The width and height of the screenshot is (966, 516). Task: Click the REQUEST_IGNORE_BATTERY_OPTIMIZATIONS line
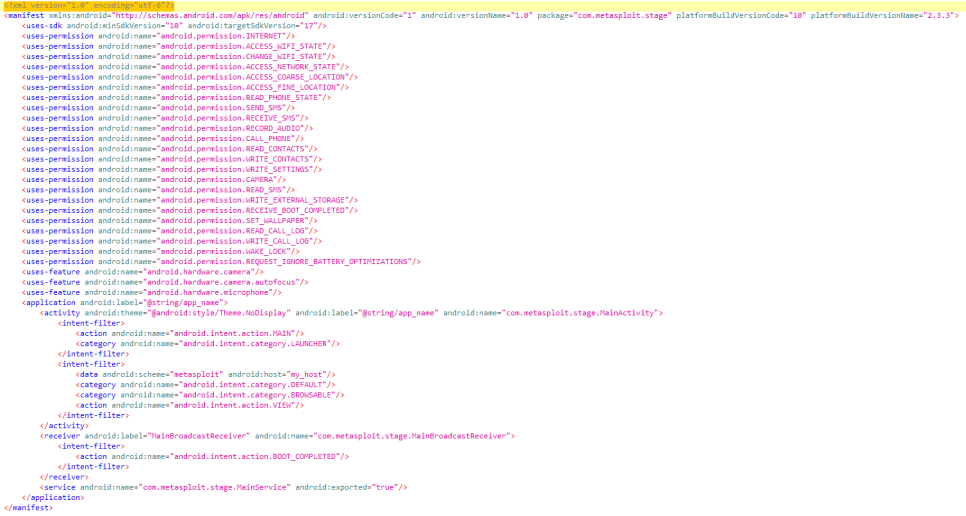coord(221,262)
